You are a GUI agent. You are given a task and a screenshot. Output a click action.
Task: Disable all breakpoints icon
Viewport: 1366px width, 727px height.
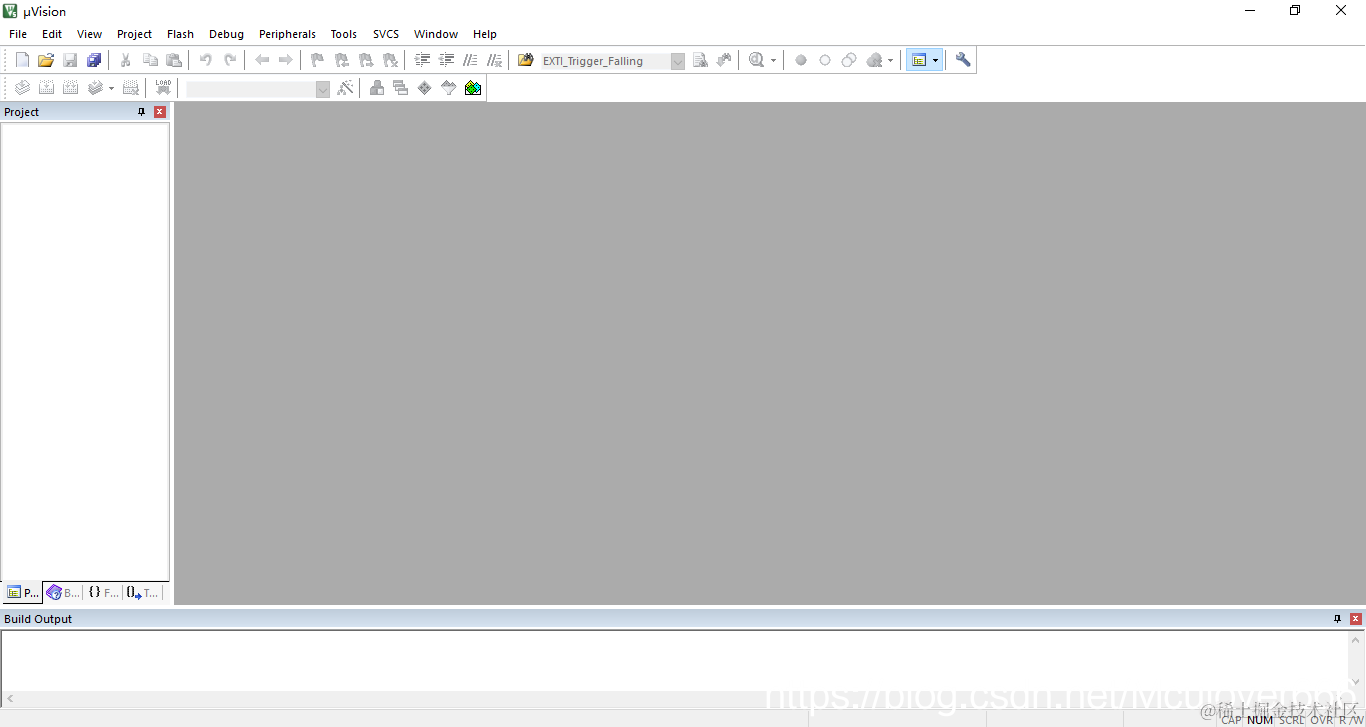849,60
